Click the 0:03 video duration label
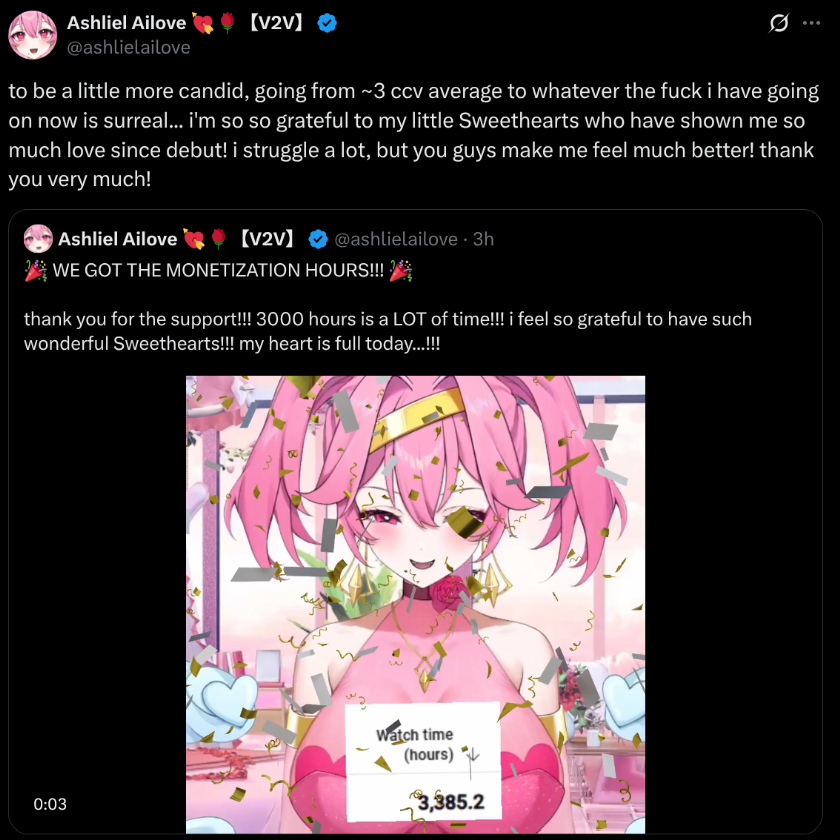The height and width of the screenshot is (840, 840). coord(50,804)
